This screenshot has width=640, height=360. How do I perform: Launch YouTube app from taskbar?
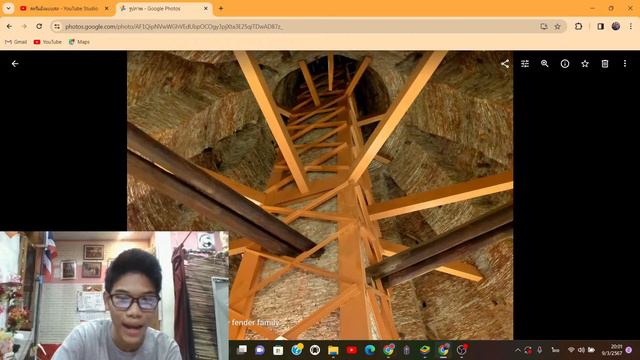point(351,350)
